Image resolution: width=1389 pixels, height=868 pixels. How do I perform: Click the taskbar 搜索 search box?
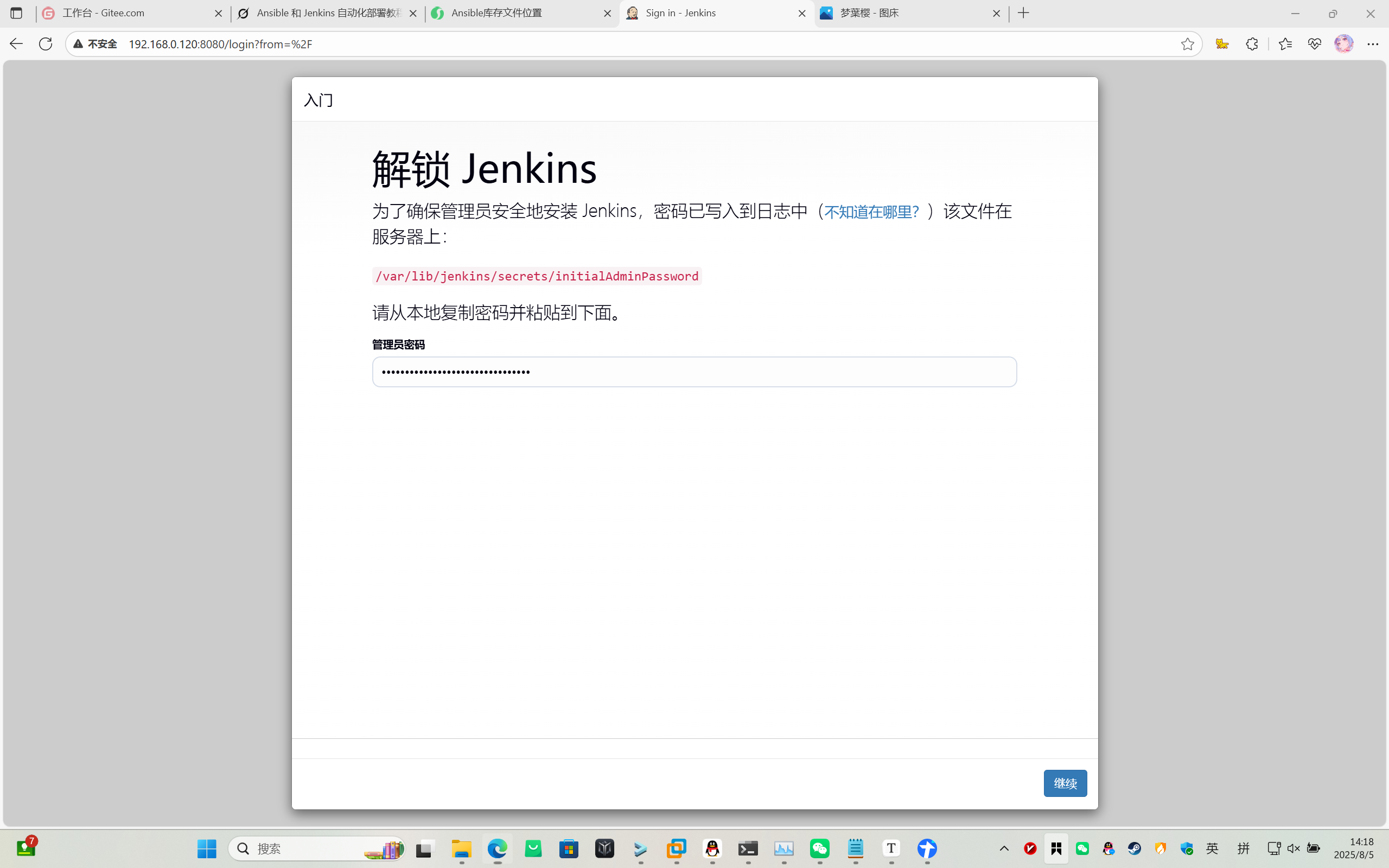pyautogui.click(x=317, y=848)
